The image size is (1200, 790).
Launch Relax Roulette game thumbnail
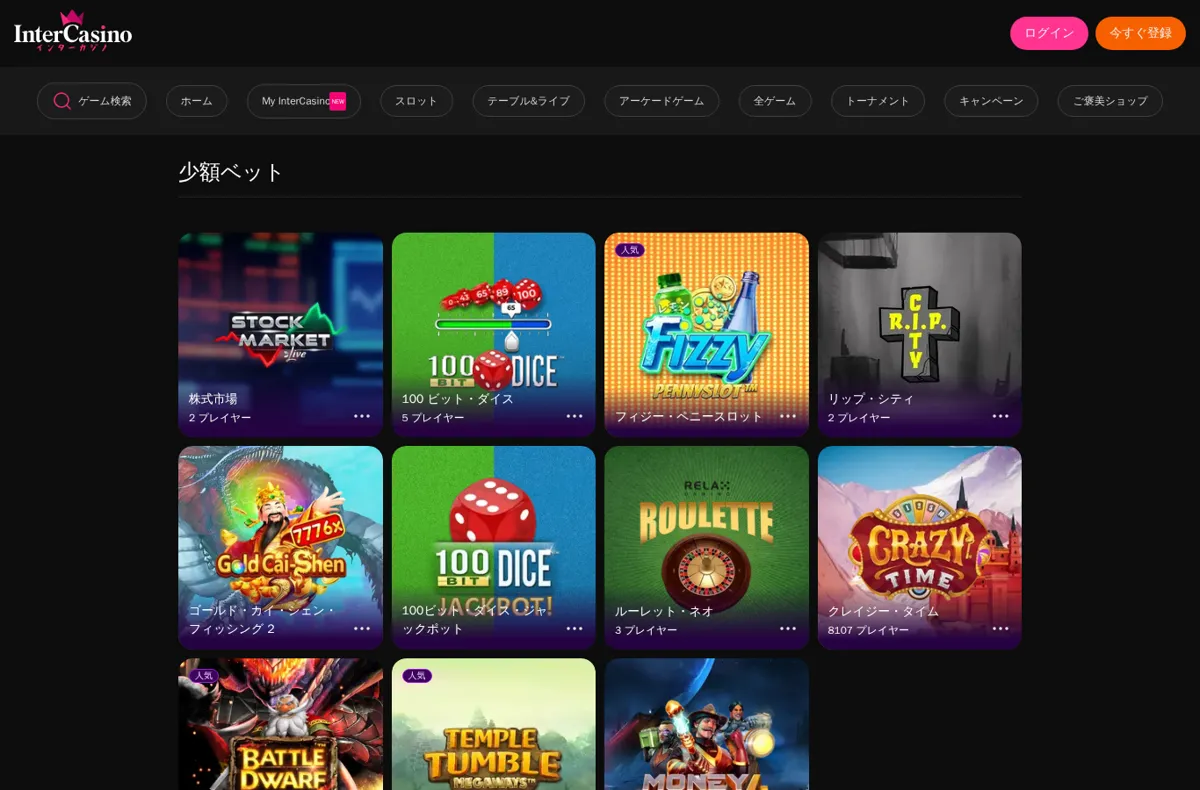706,547
